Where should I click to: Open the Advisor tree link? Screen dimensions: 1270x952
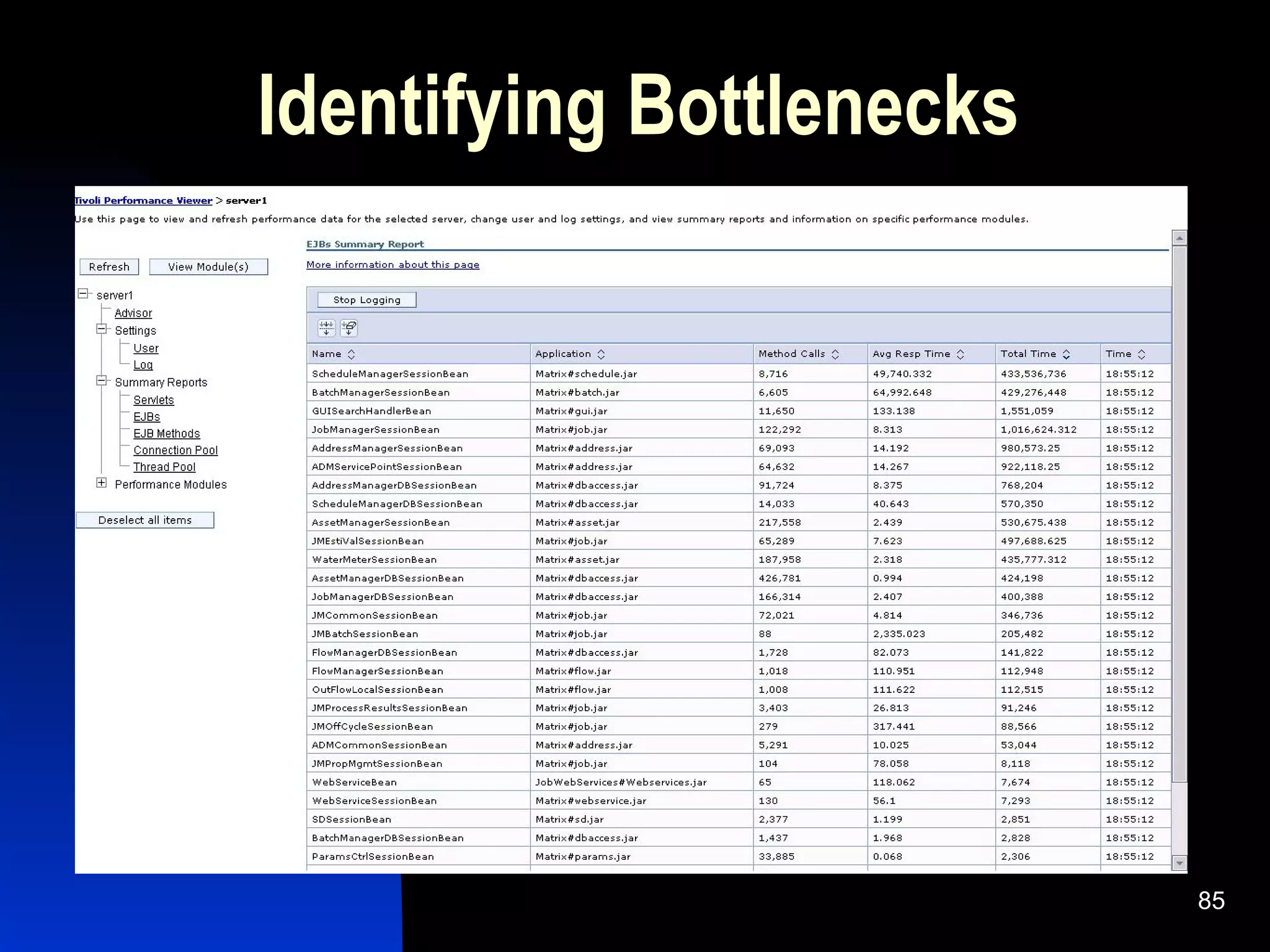point(133,313)
